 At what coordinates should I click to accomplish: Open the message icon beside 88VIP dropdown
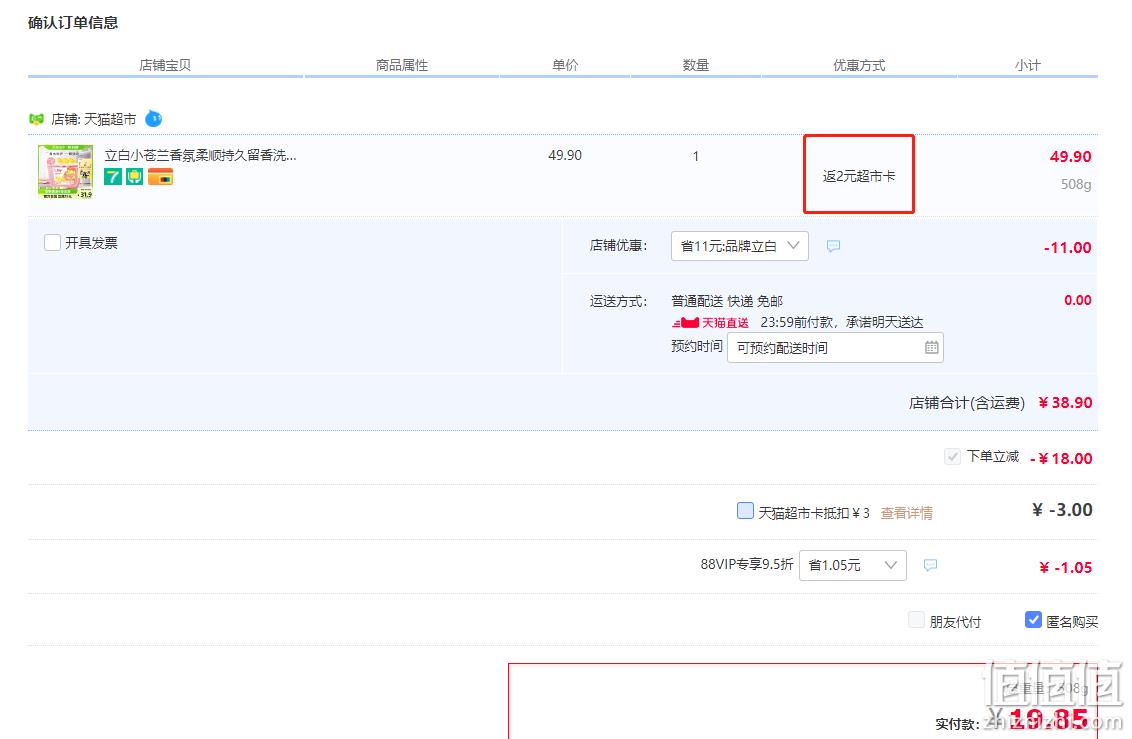coord(931,565)
